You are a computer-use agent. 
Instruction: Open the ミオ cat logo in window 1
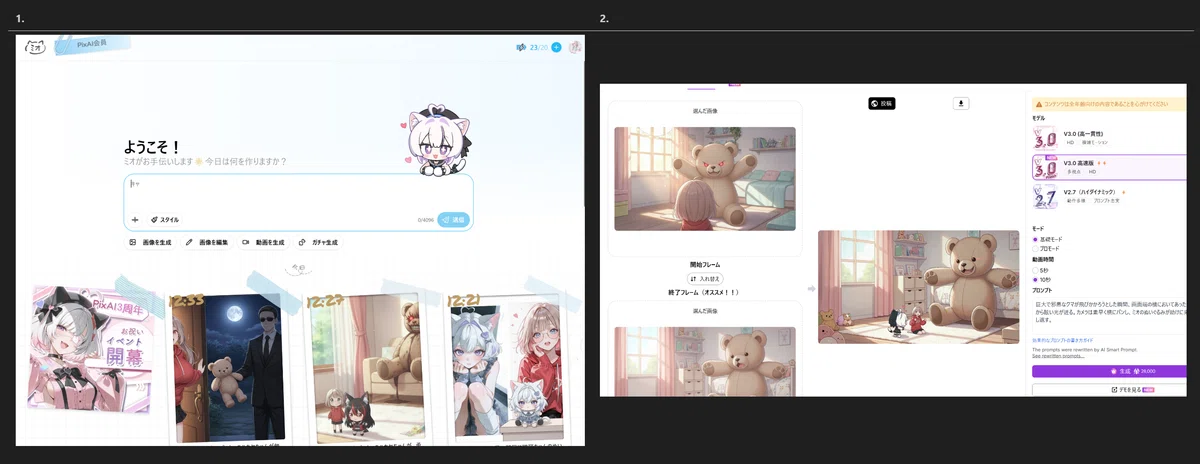coord(35,46)
